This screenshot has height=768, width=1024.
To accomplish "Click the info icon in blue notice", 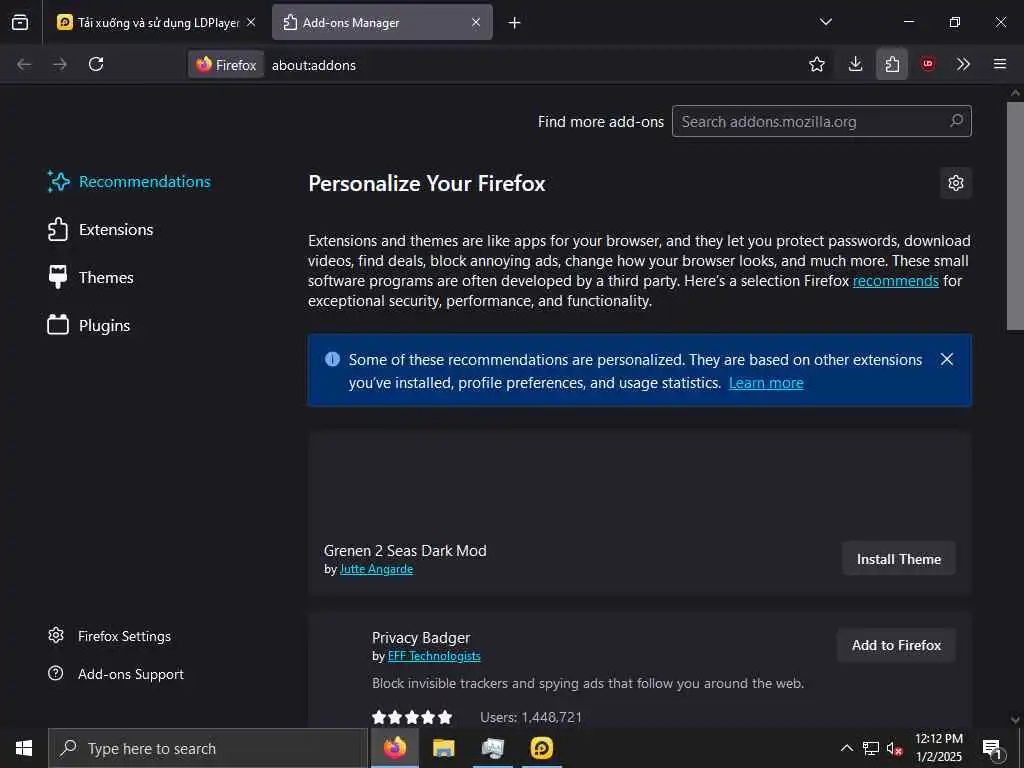I will 332,359.
